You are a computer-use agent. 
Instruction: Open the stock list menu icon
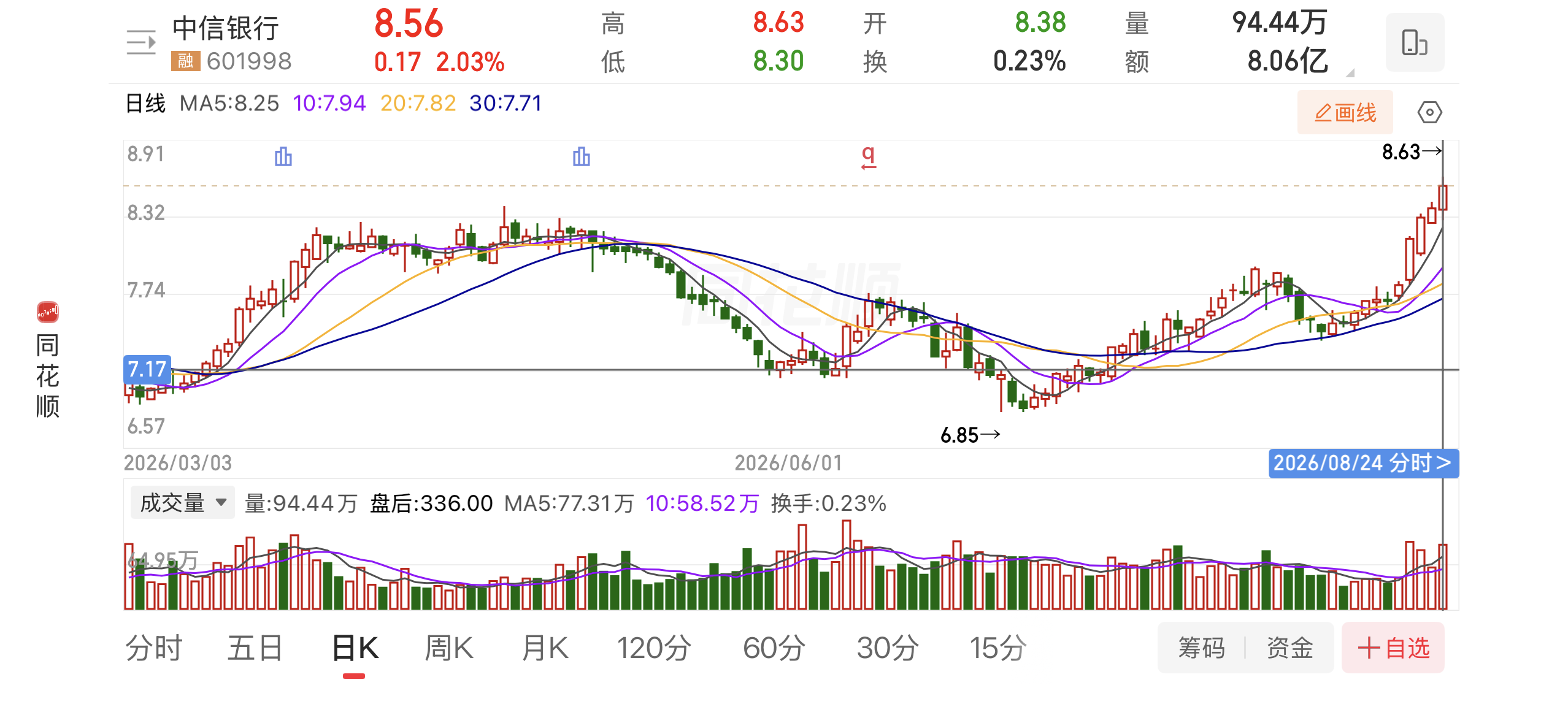[141, 42]
